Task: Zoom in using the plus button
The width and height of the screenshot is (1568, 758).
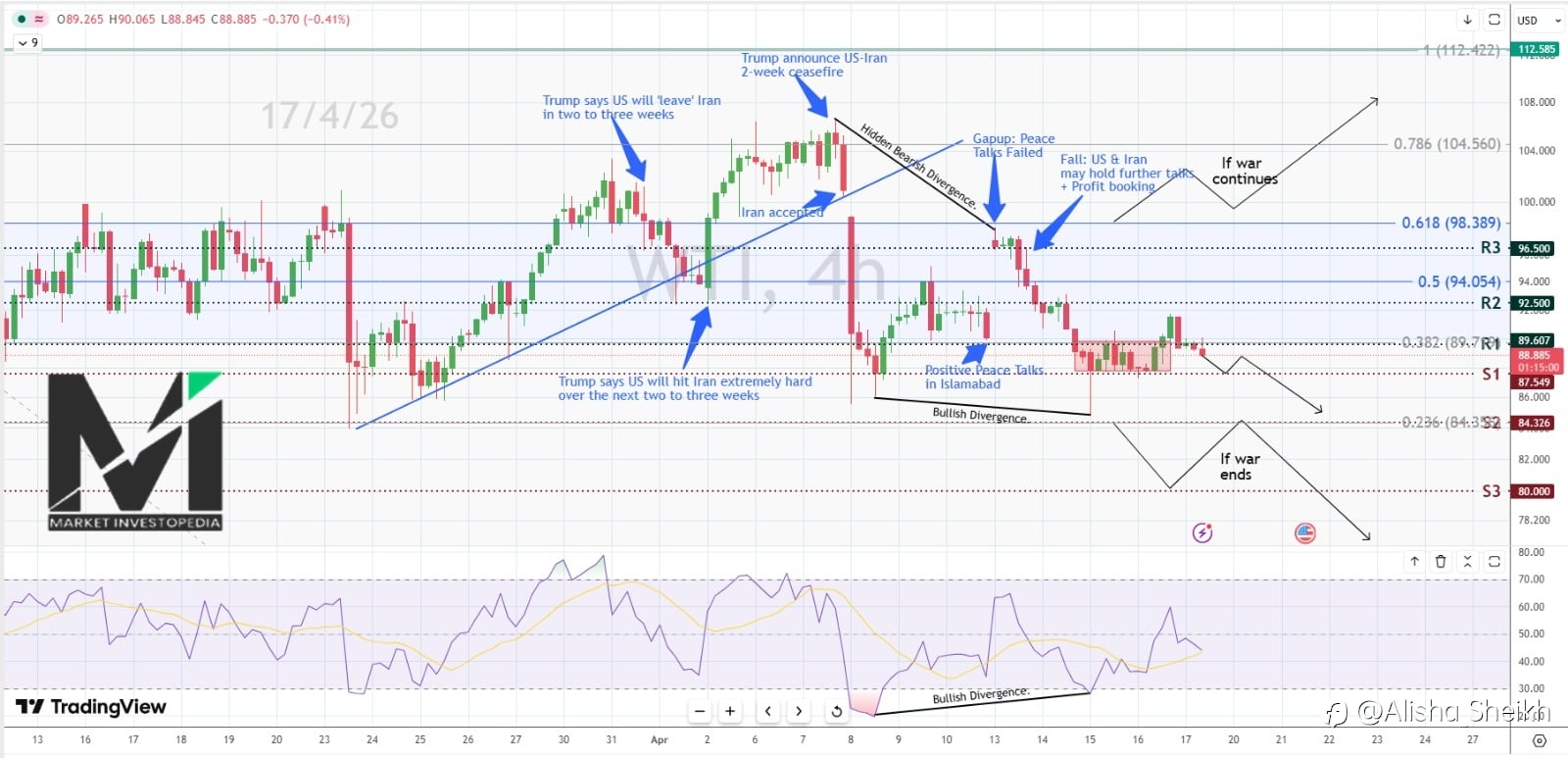Action: (730, 711)
